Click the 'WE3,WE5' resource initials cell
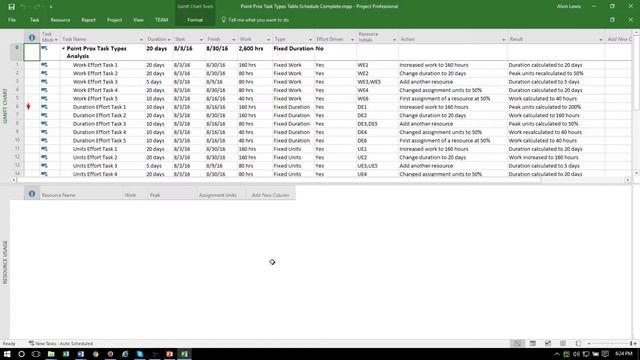 (x=377, y=82)
